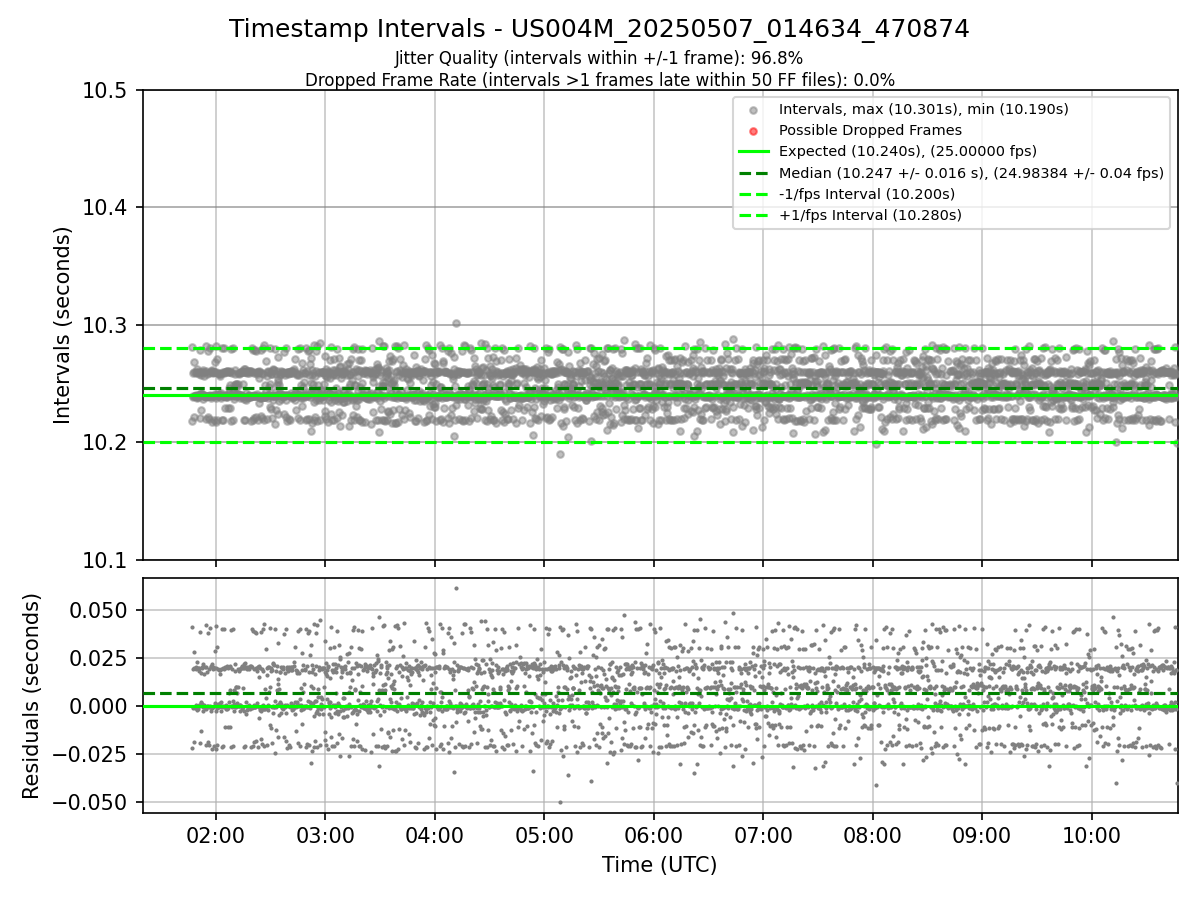This screenshot has width=1200, height=900.
Task: Click the '07:00' time tick label
Action: tap(763, 835)
